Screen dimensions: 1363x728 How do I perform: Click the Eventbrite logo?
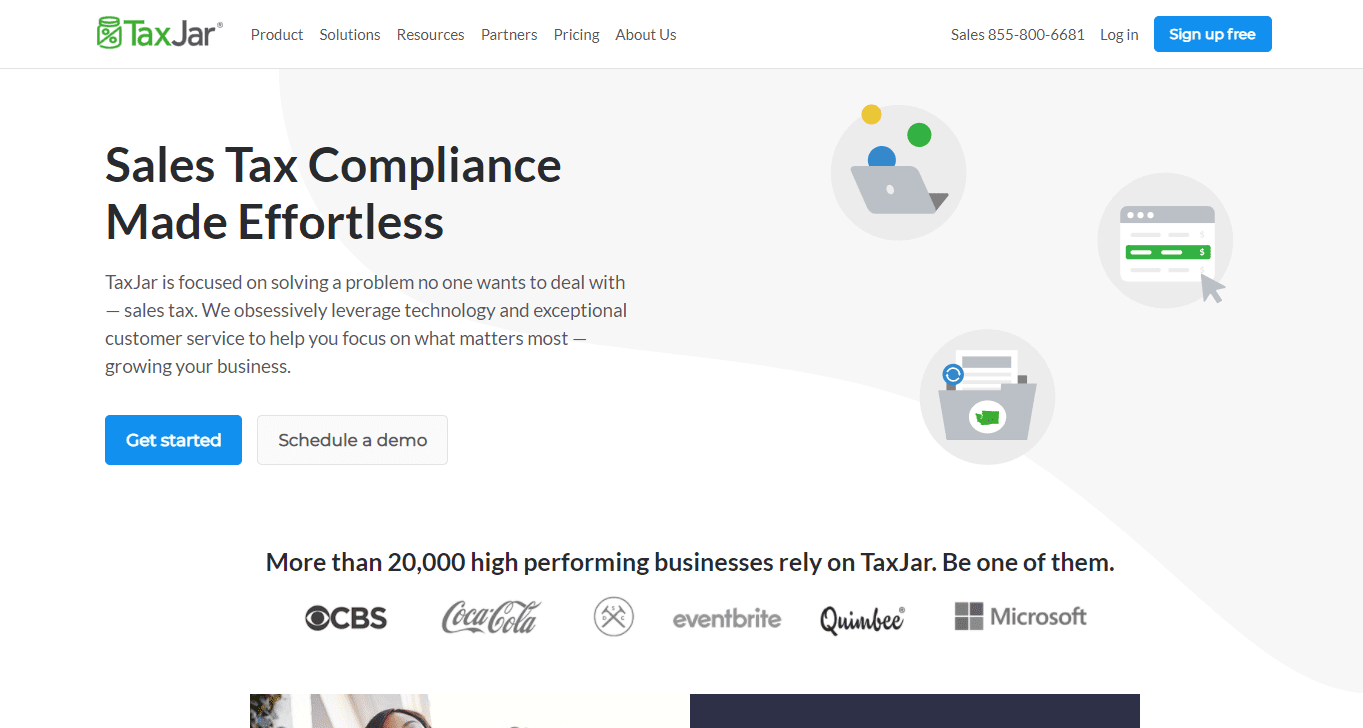coord(727,618)
